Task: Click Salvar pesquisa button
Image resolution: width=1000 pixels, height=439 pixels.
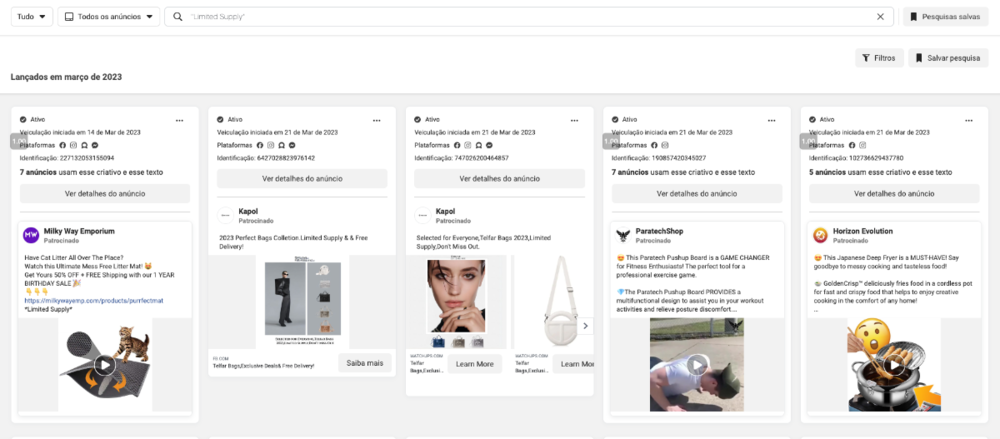Action: (948, 58)
